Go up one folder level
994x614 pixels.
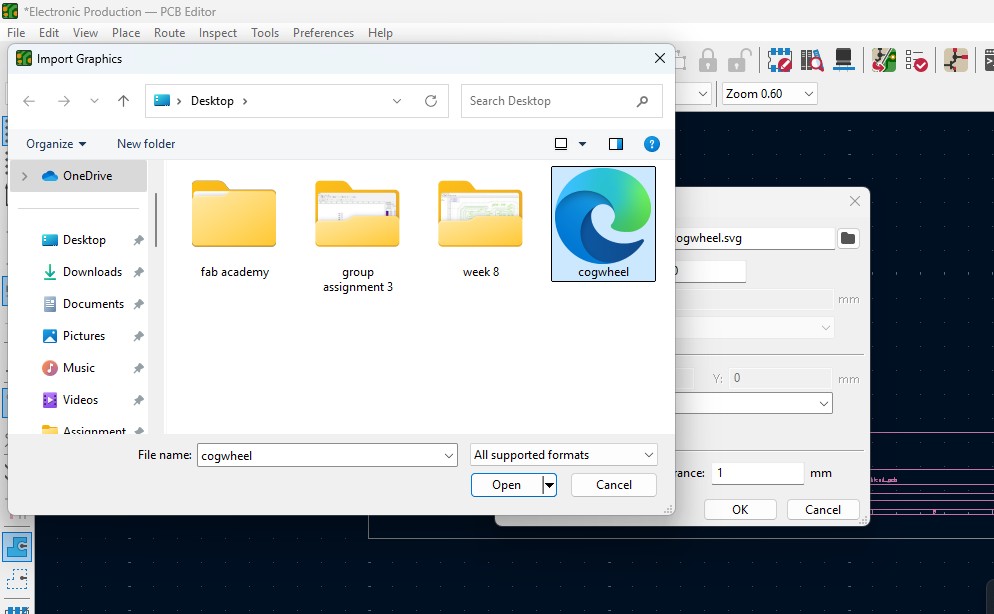tap(124, 101)
